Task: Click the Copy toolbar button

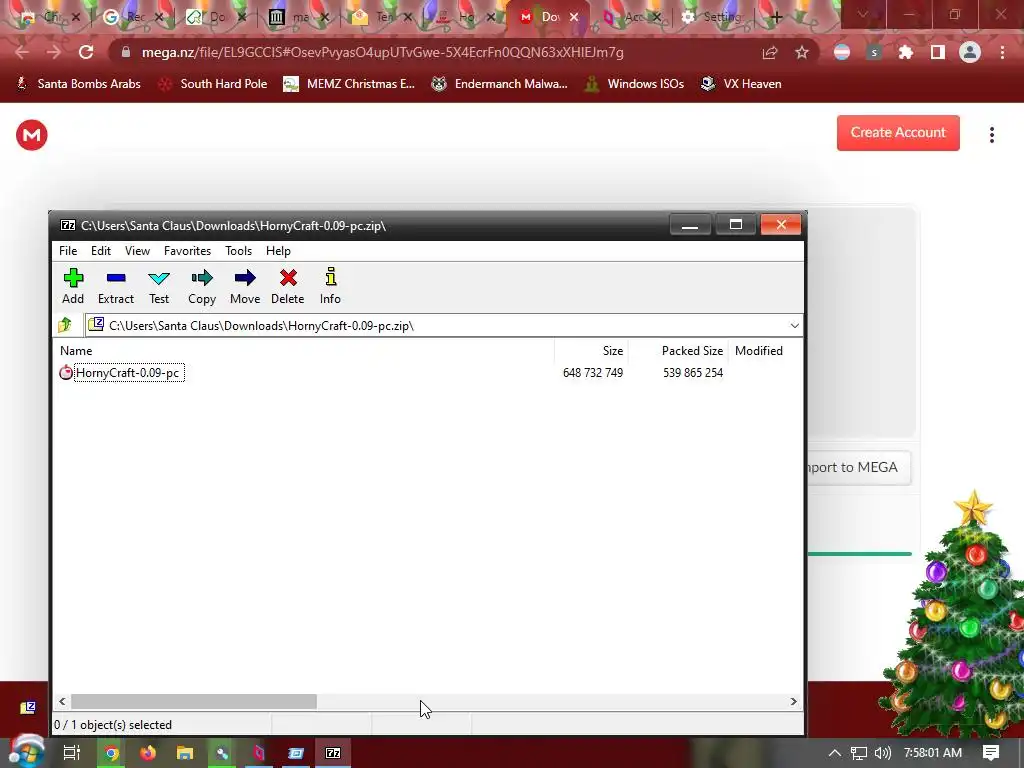Action: (x=202, y=286)
